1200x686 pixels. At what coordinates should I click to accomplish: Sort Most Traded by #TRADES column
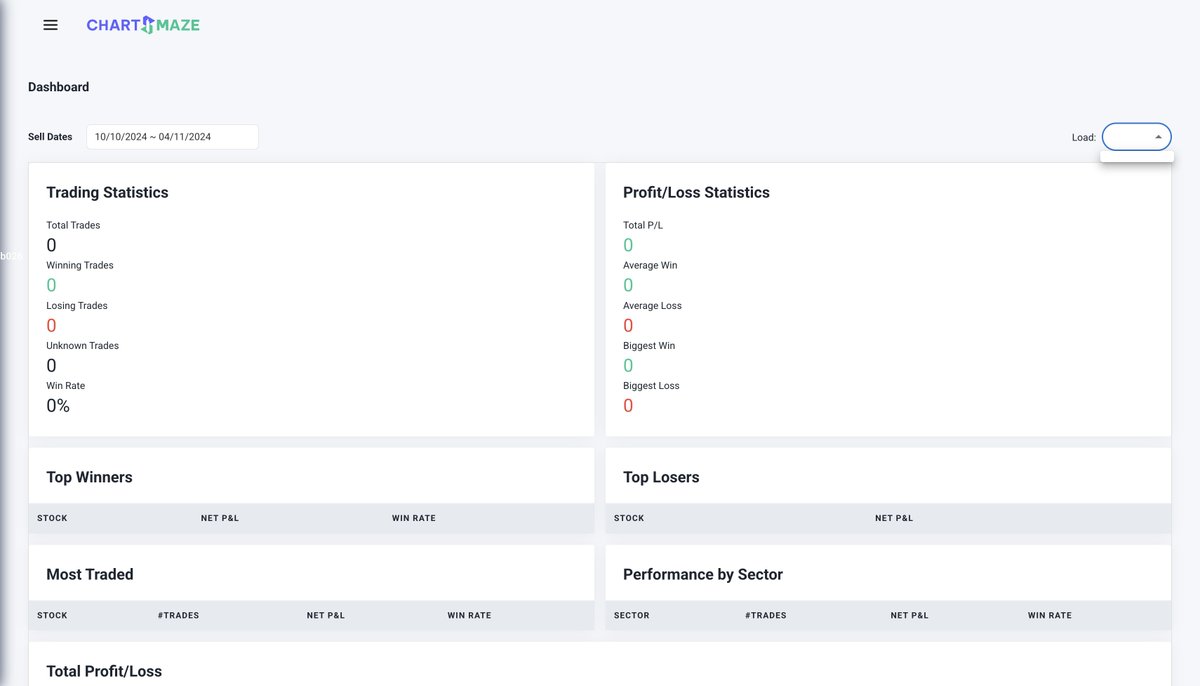click(x=178, y=615)
